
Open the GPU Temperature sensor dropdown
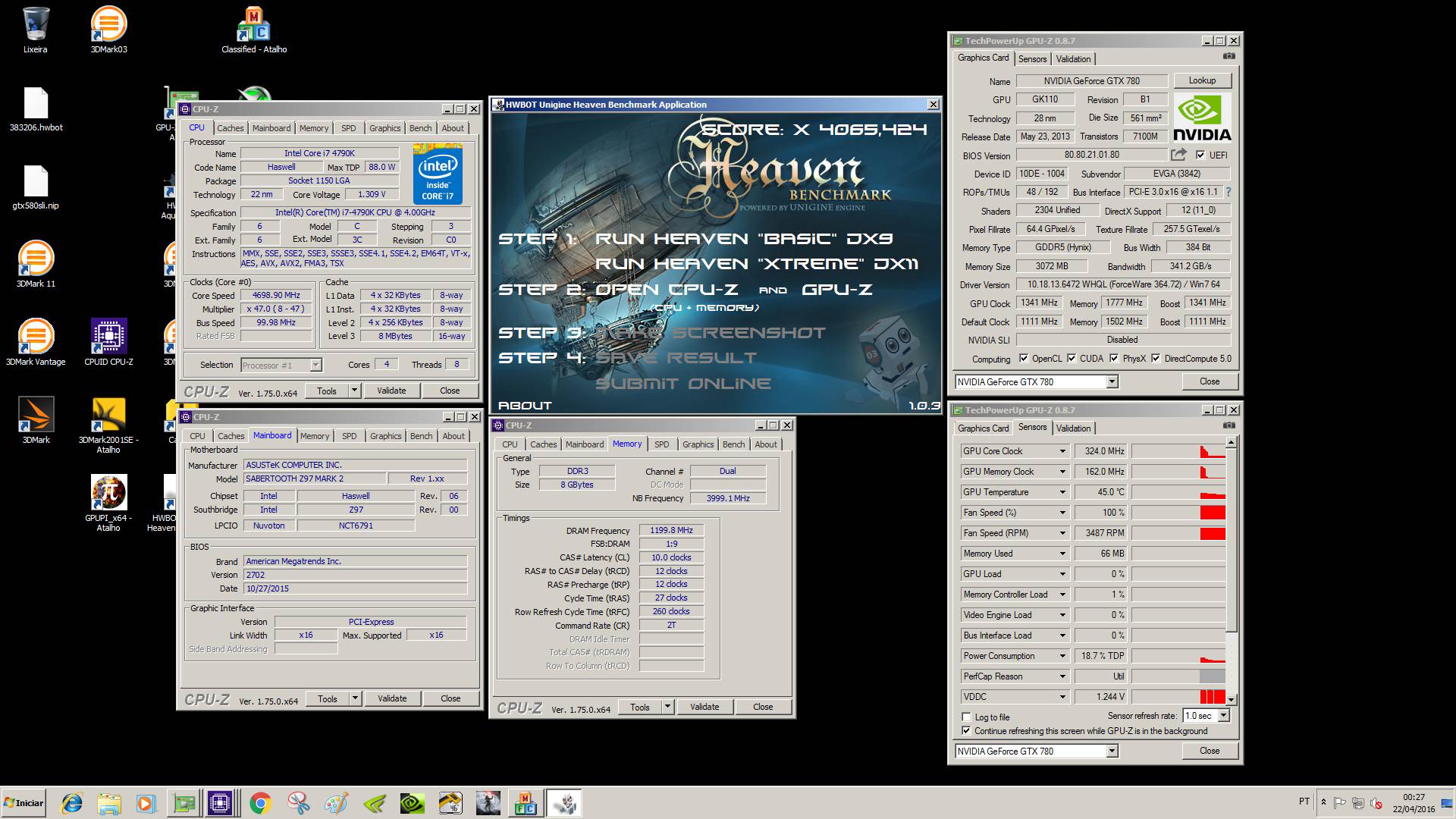point(1062,492)
